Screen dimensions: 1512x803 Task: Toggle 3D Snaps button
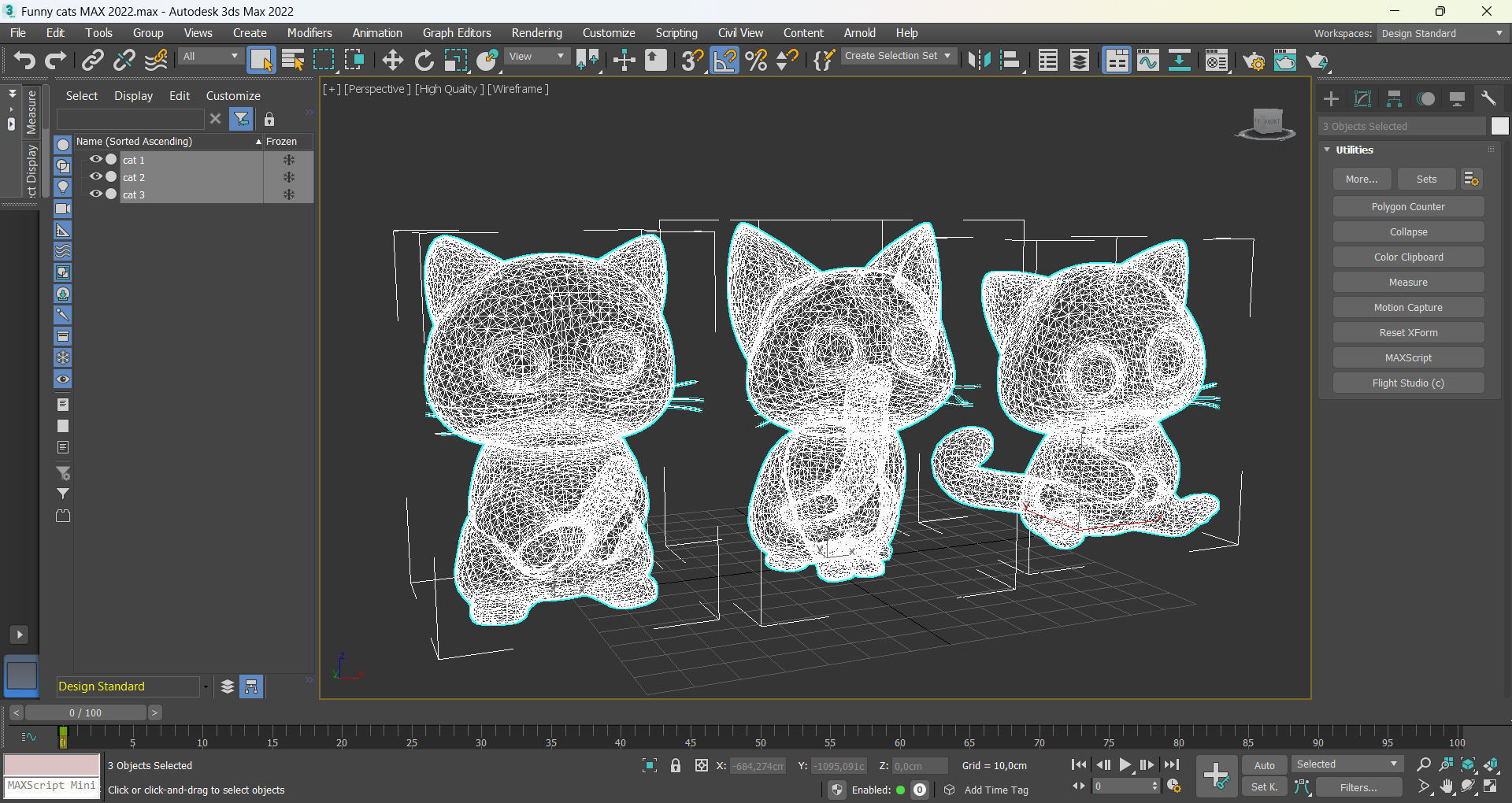692,60
